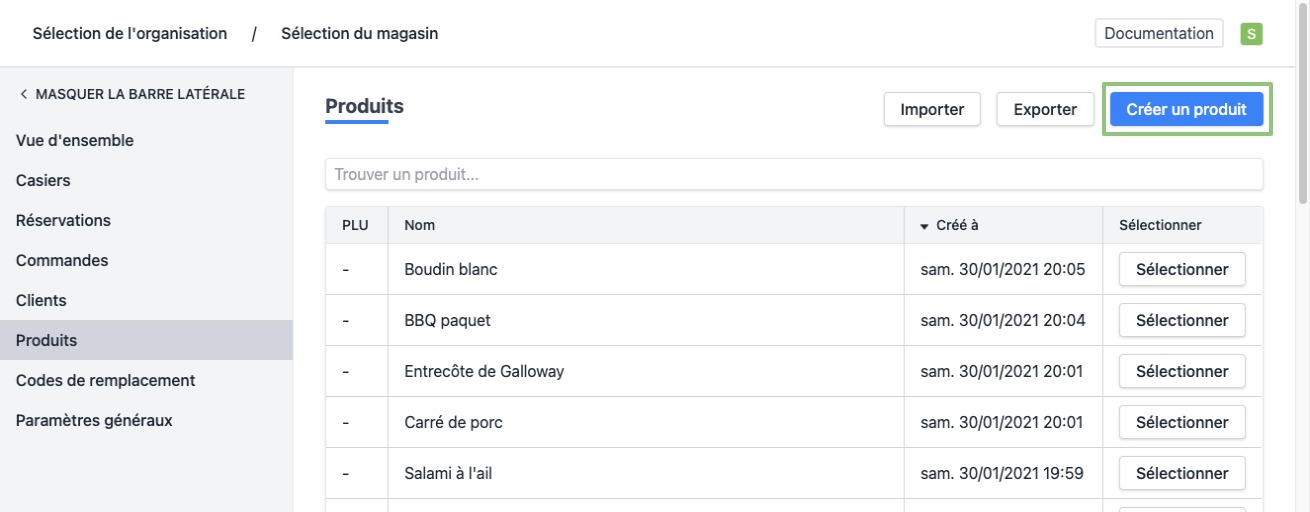Select the Entrecôte de Galloway product
The width and height of the screenshot is (1310, 512).
1181,371
